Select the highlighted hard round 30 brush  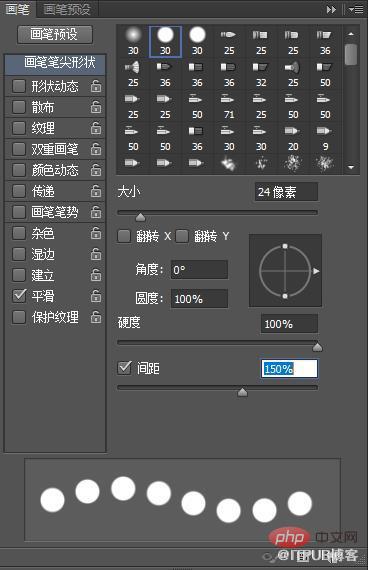[x=165, y=41]
